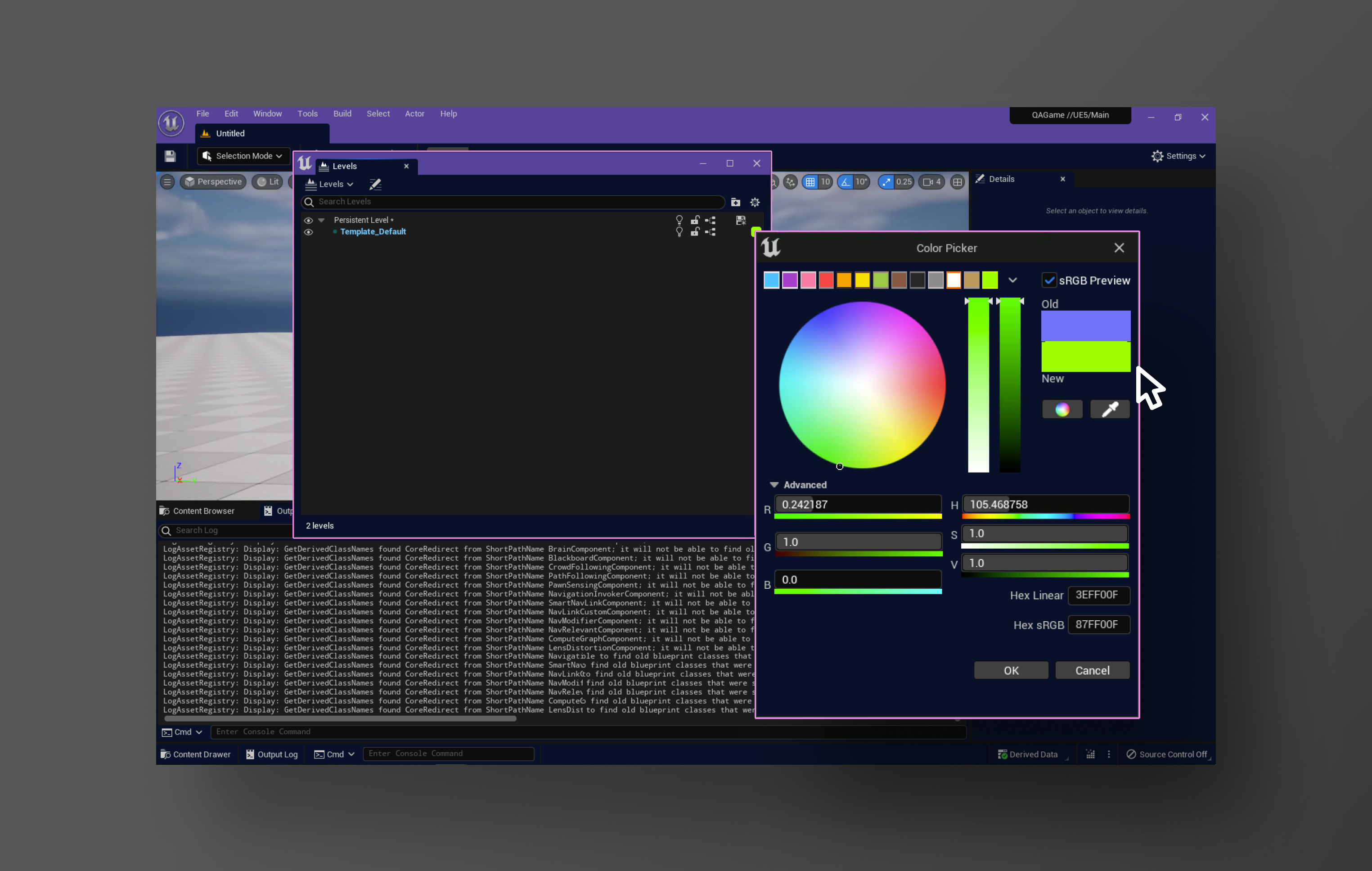The height and width of the screenshot is (871, 1372).
Task: Click the save level toolbar icon
Action: click(x=170, y=156)
